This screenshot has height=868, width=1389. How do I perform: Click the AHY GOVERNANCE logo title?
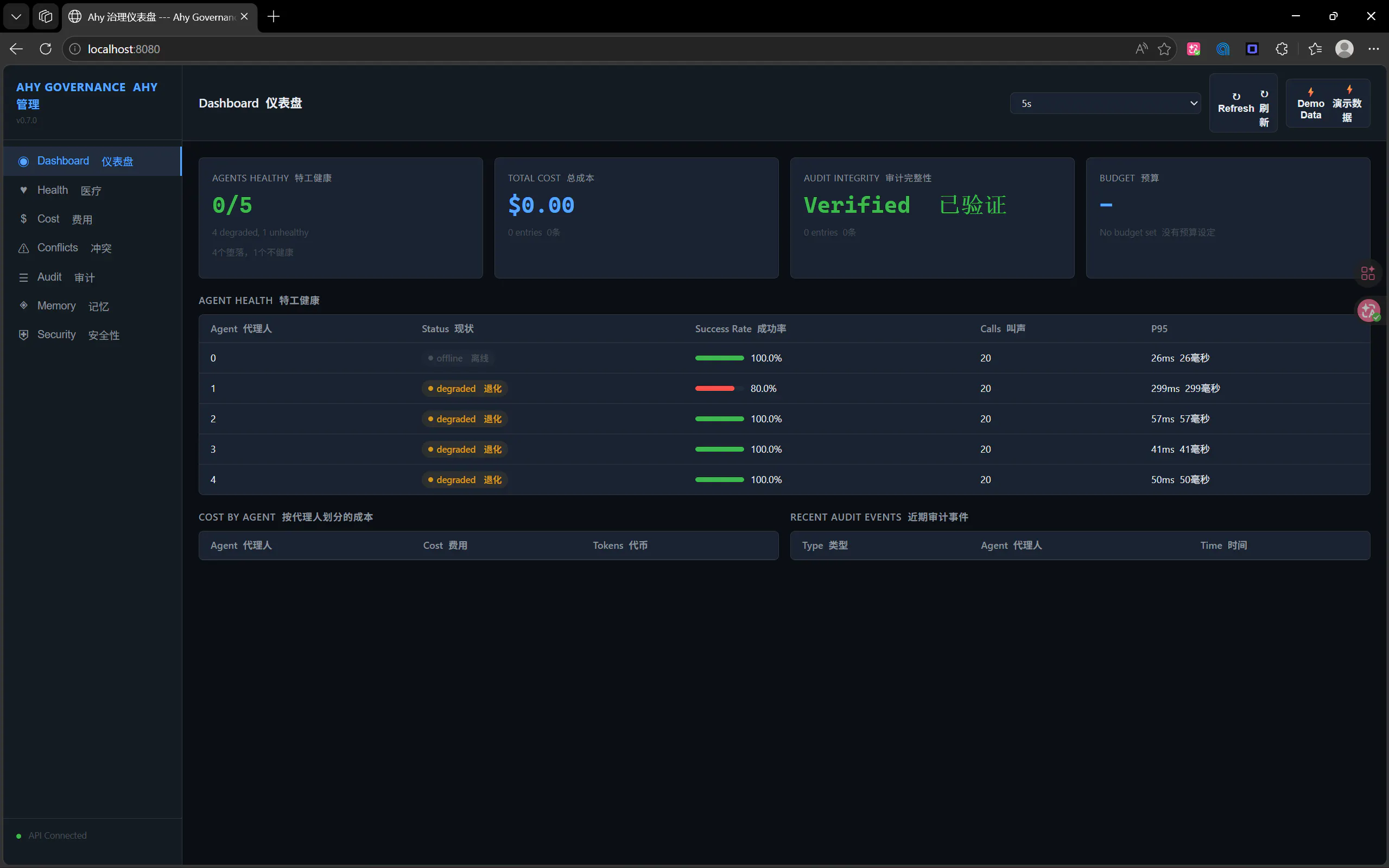87,96
